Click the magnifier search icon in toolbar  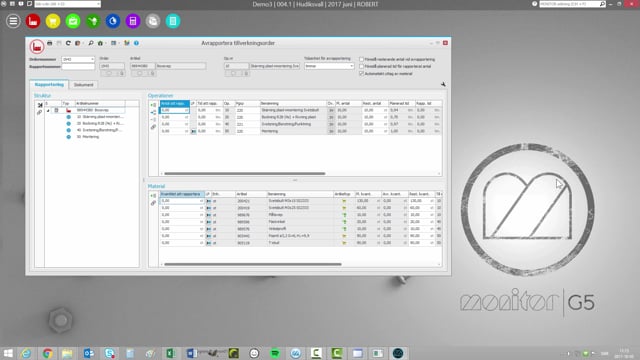pos(91,43)
